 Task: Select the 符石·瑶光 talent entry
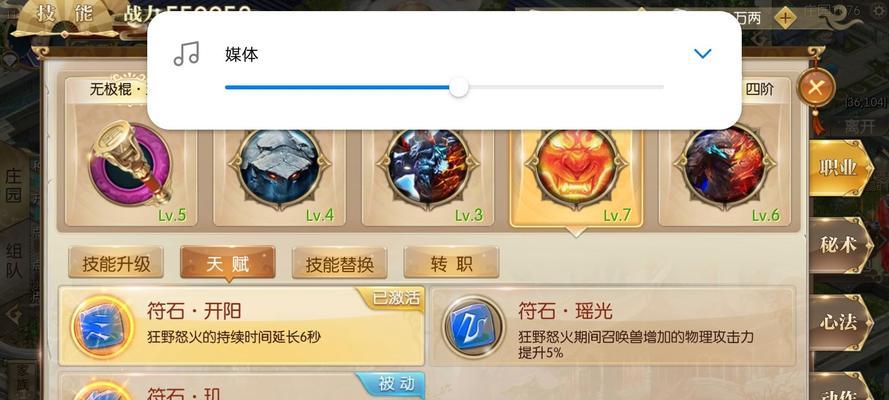(613, 326)
